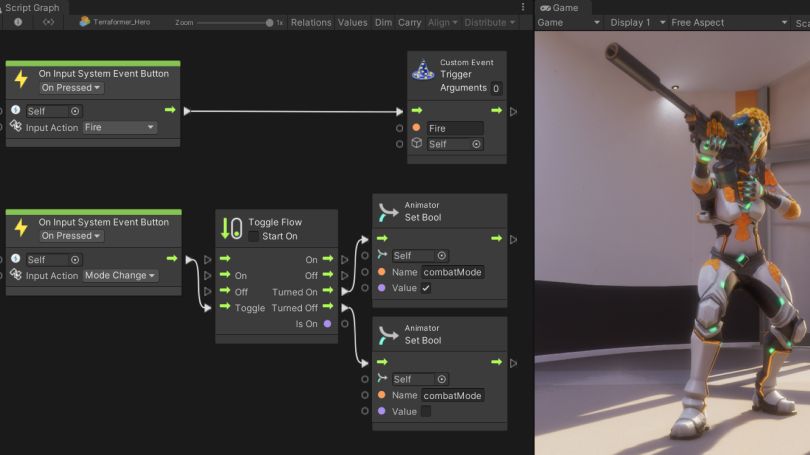Screen dimensions: 810x455
Task: Click the lightning bolt icon on Fire event node
Action: 21,79
